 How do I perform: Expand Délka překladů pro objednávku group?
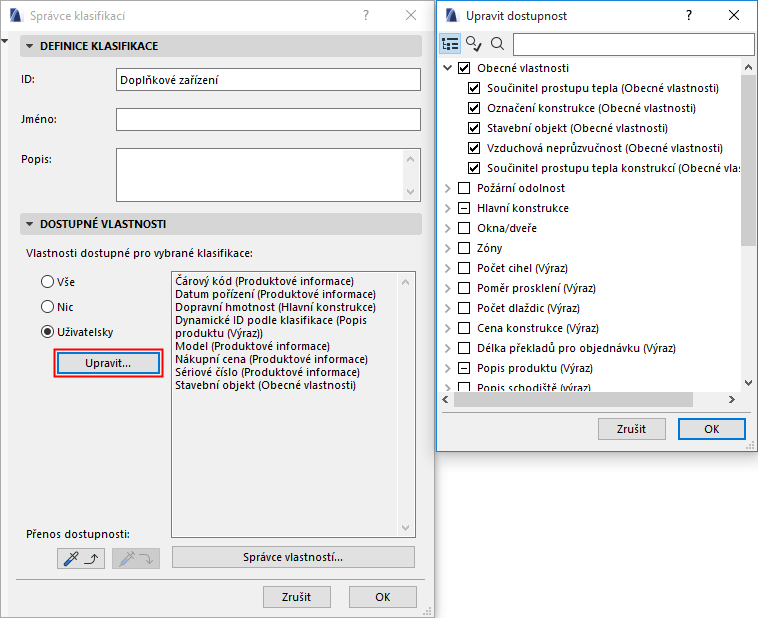point(448,348)
